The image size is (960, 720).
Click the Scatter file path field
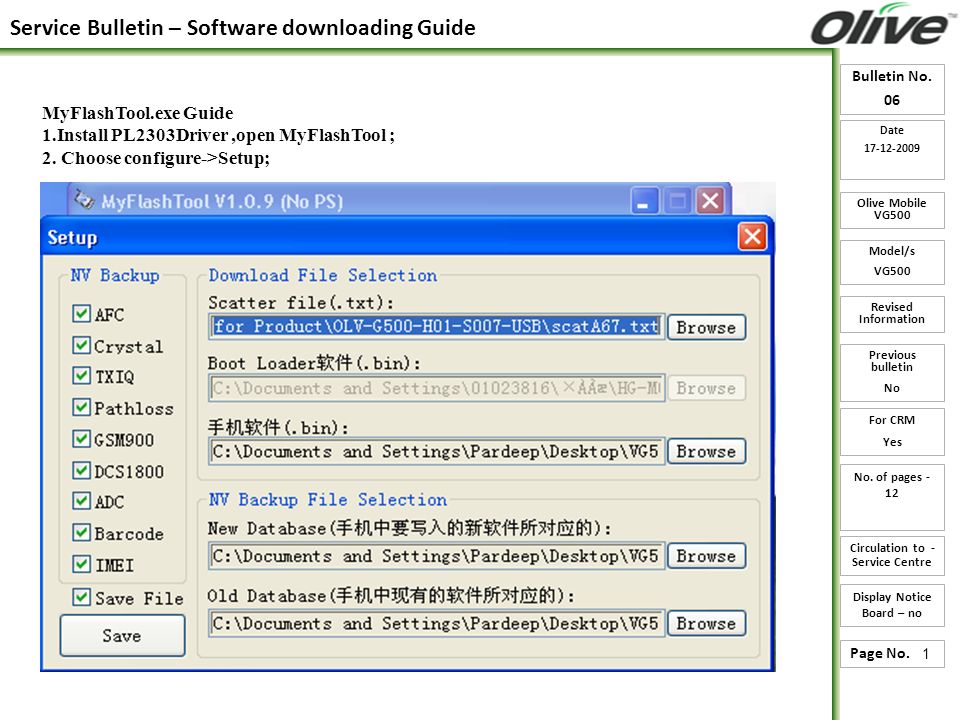437,326
